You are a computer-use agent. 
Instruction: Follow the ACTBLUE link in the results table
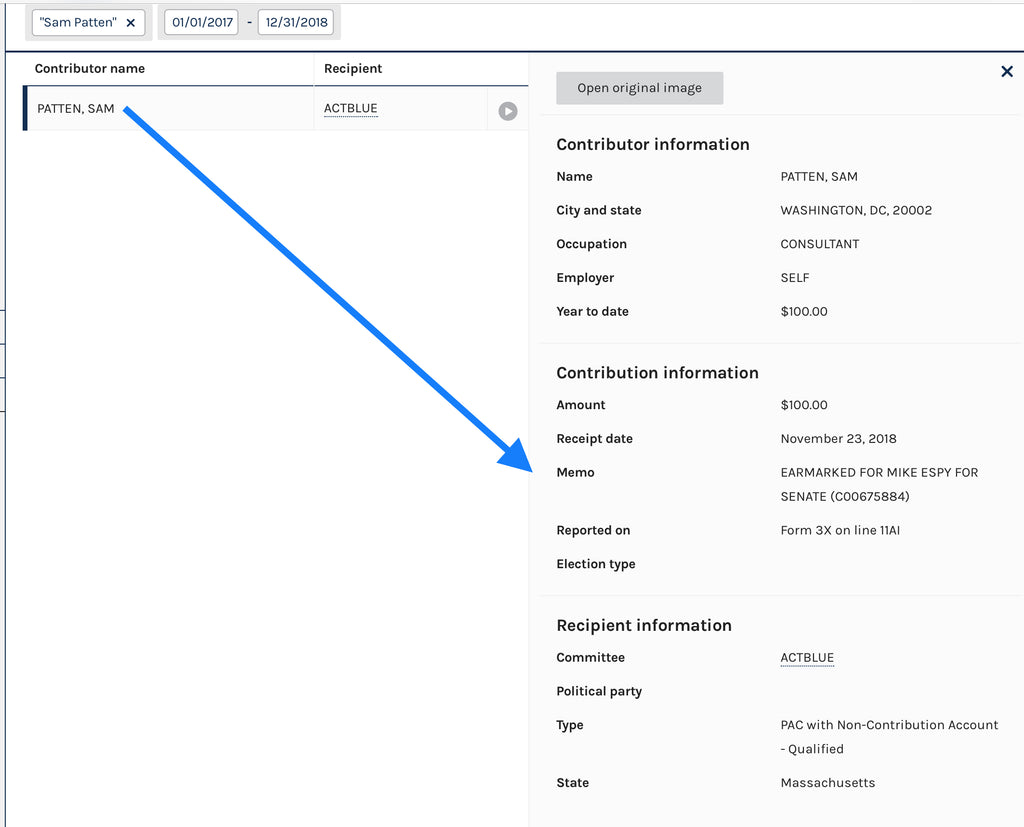point(350,109)
